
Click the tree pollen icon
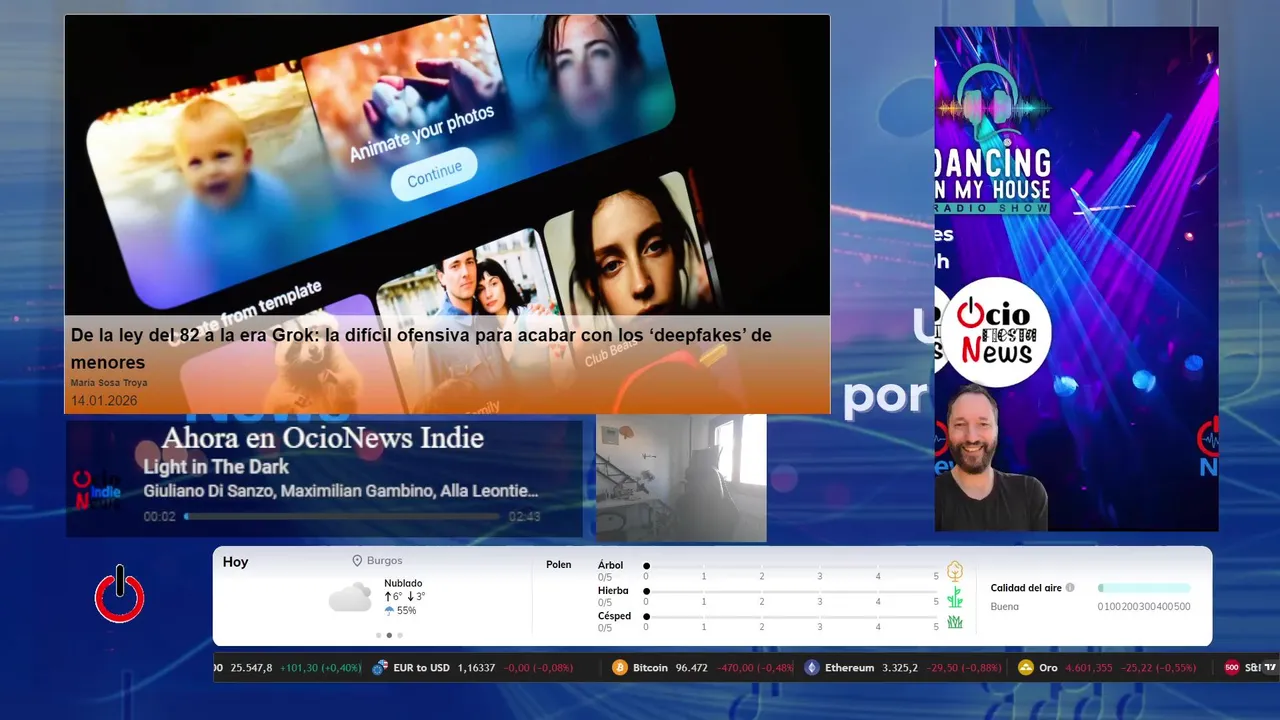(x=955, y=571)
